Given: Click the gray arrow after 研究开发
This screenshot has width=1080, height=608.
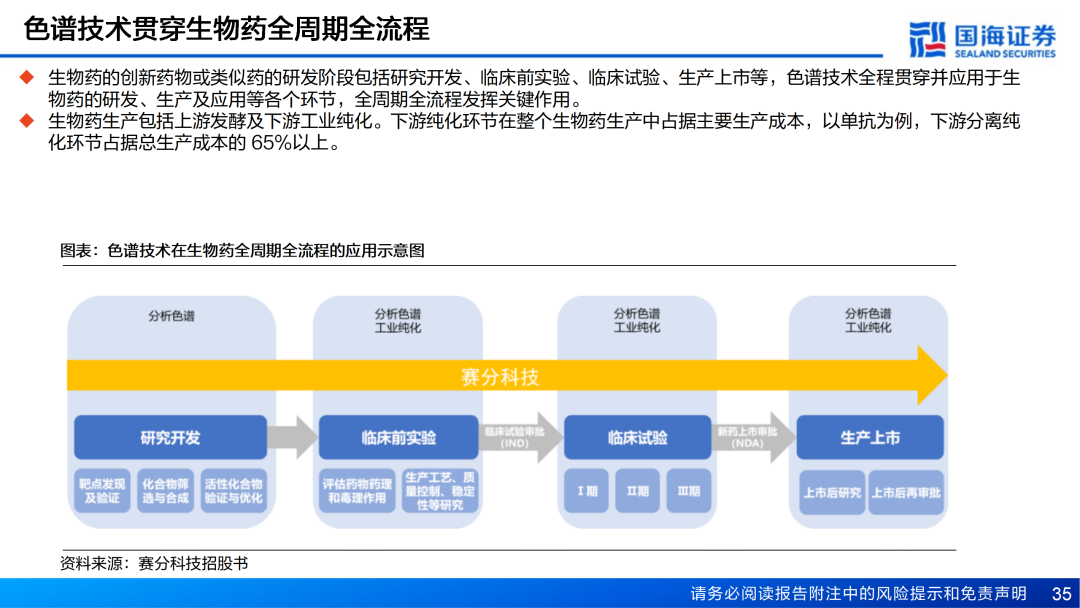Looking at the screenshot, I should click(292, 438).
